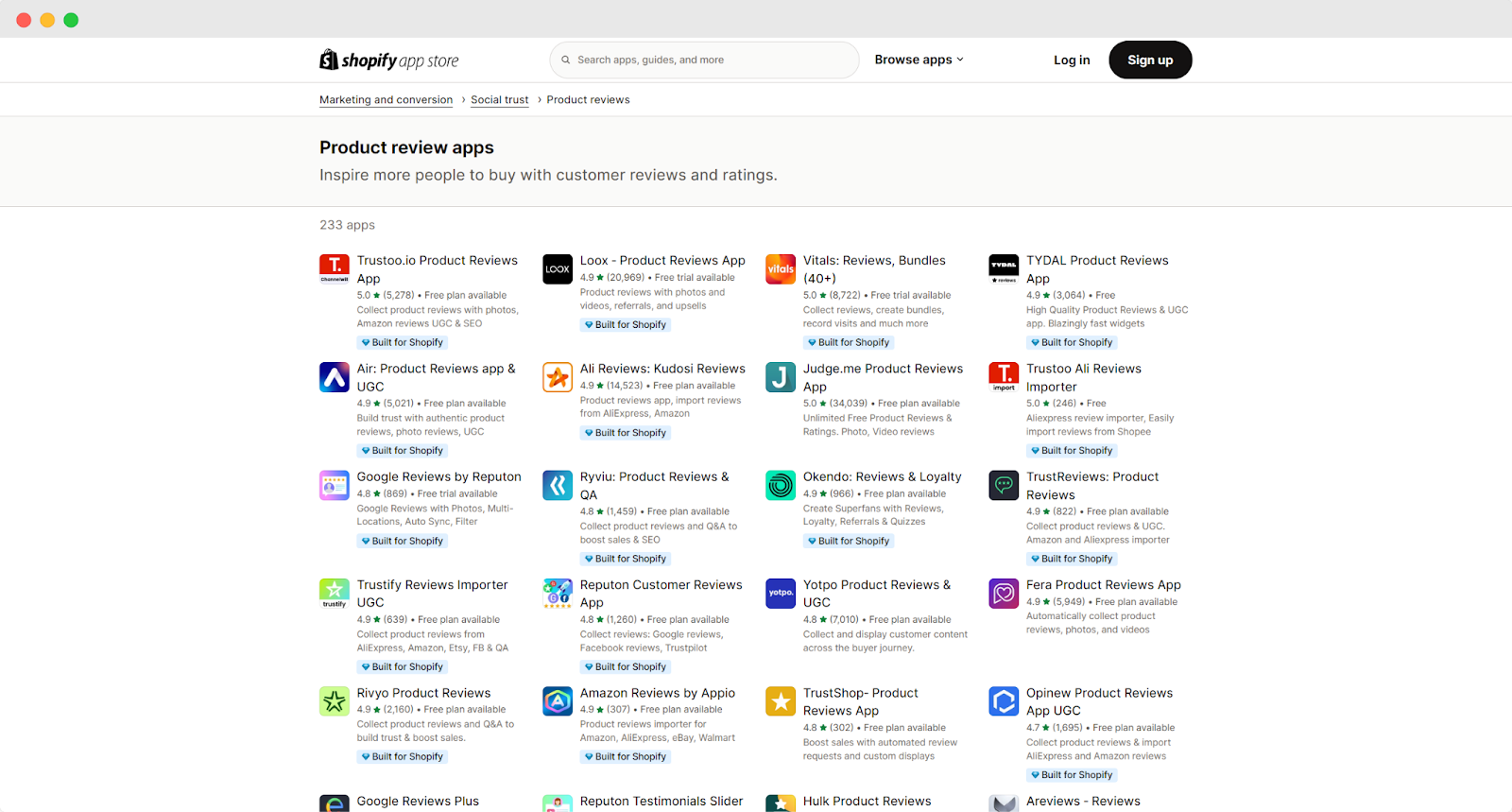Viewport: 1512px width, 812px height.
Task: Open Amazon Reviews by Appio title
Action: coord(658,693)
